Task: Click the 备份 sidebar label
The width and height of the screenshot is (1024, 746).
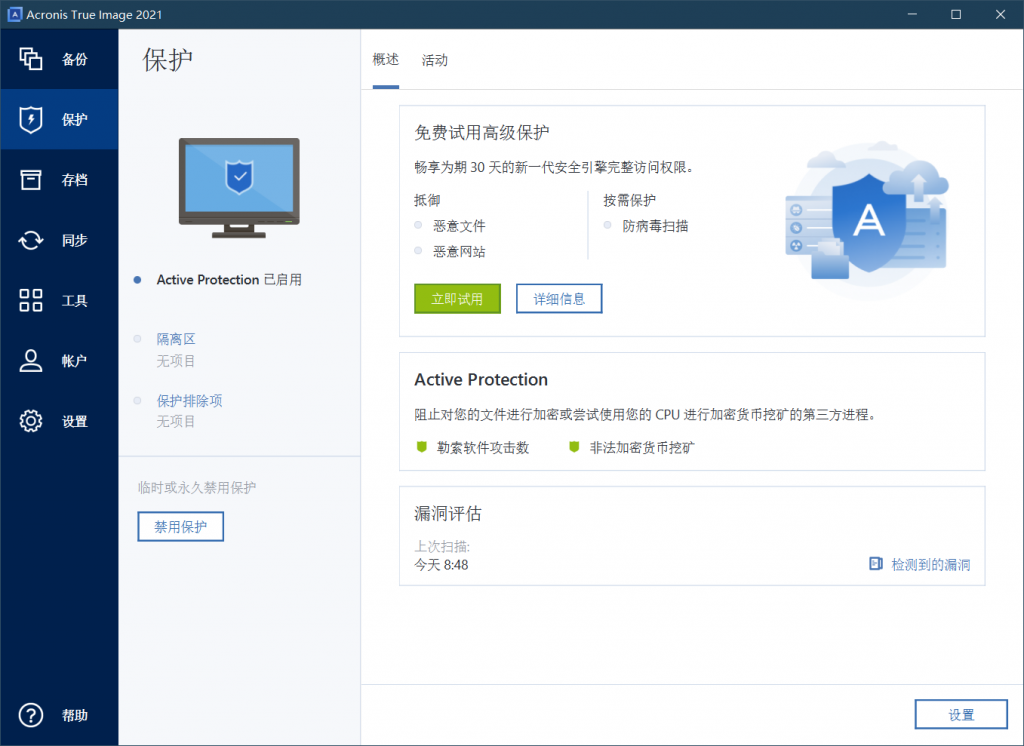Action: 74,59
